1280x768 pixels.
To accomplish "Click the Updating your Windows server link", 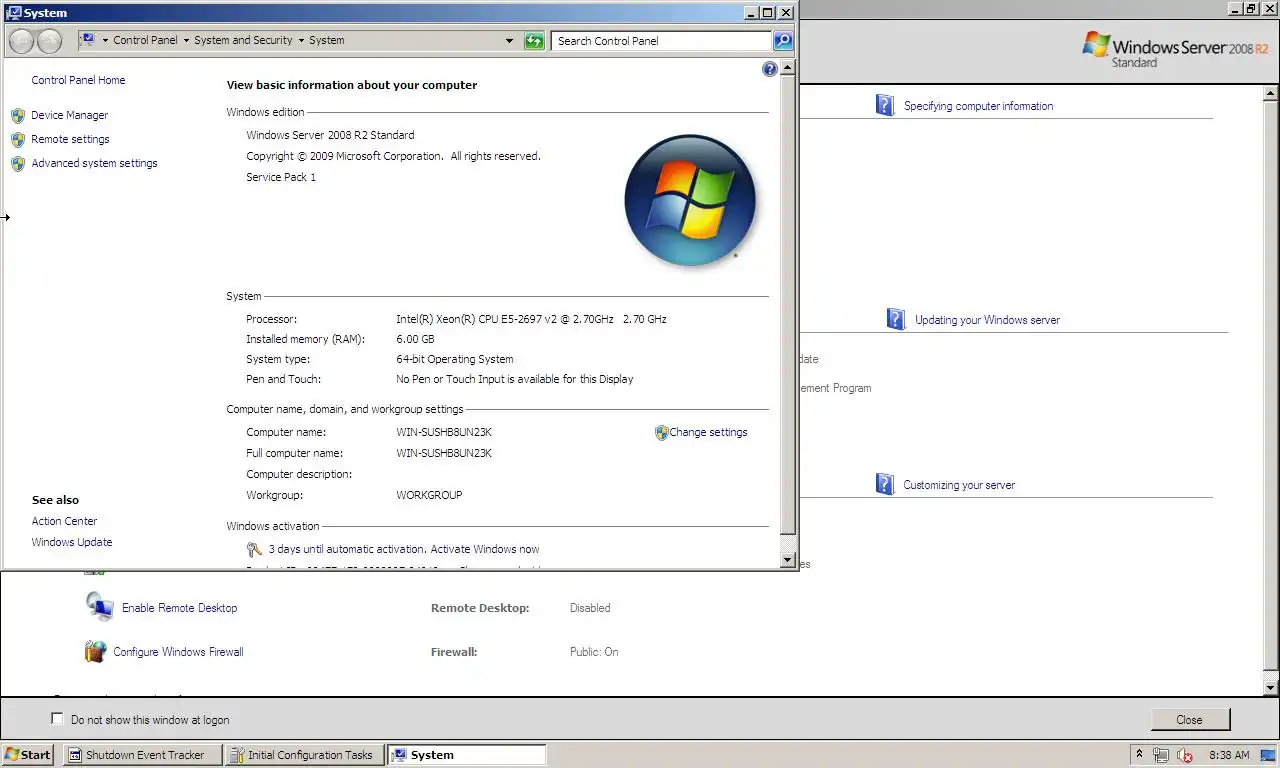I will (987, 320).
